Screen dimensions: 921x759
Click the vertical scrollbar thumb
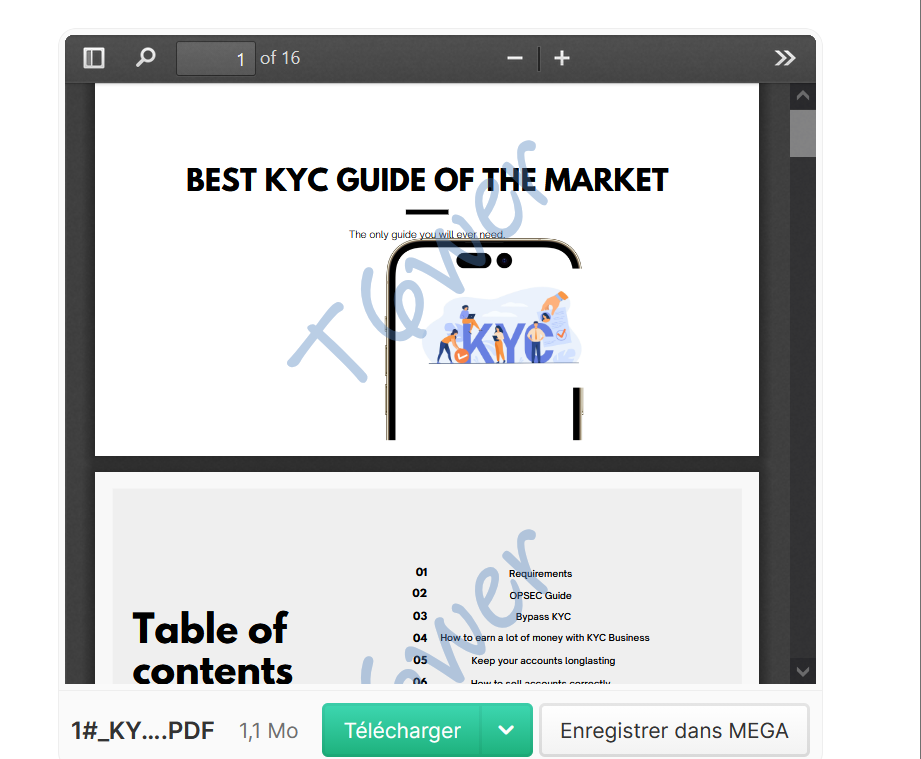point(802,133)
